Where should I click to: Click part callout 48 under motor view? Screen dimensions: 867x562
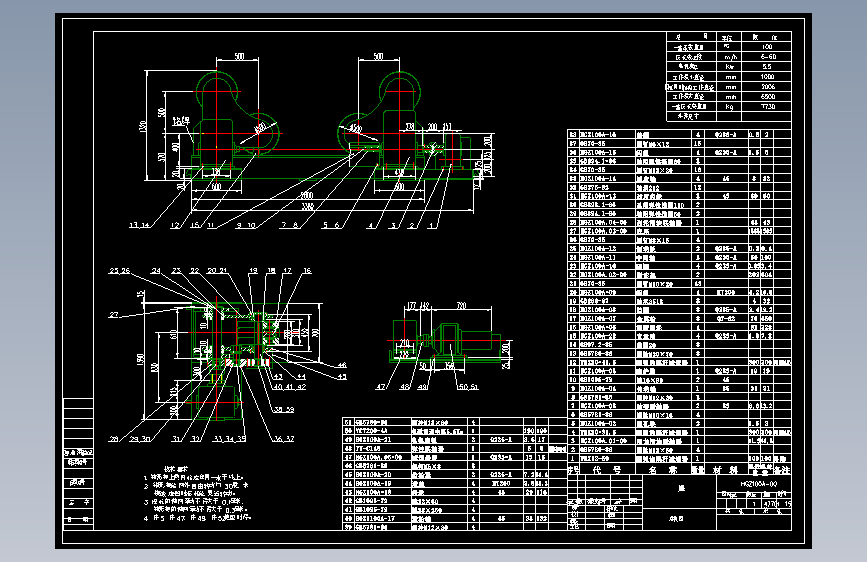coord(405,387)
